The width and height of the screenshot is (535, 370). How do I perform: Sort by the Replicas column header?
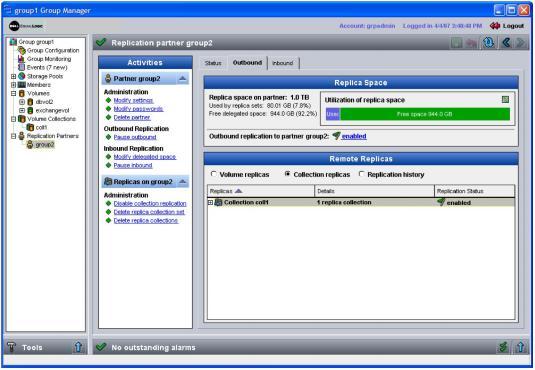[x=261, y=191]
